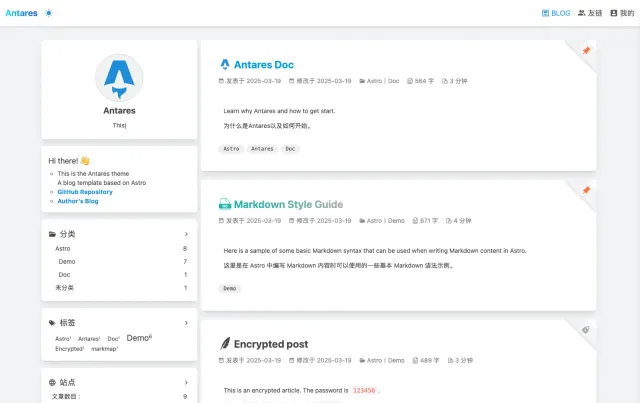640x403 pixels.
Task: Click the rocket icon beside Antares Doc
Action: click(225, 65)
